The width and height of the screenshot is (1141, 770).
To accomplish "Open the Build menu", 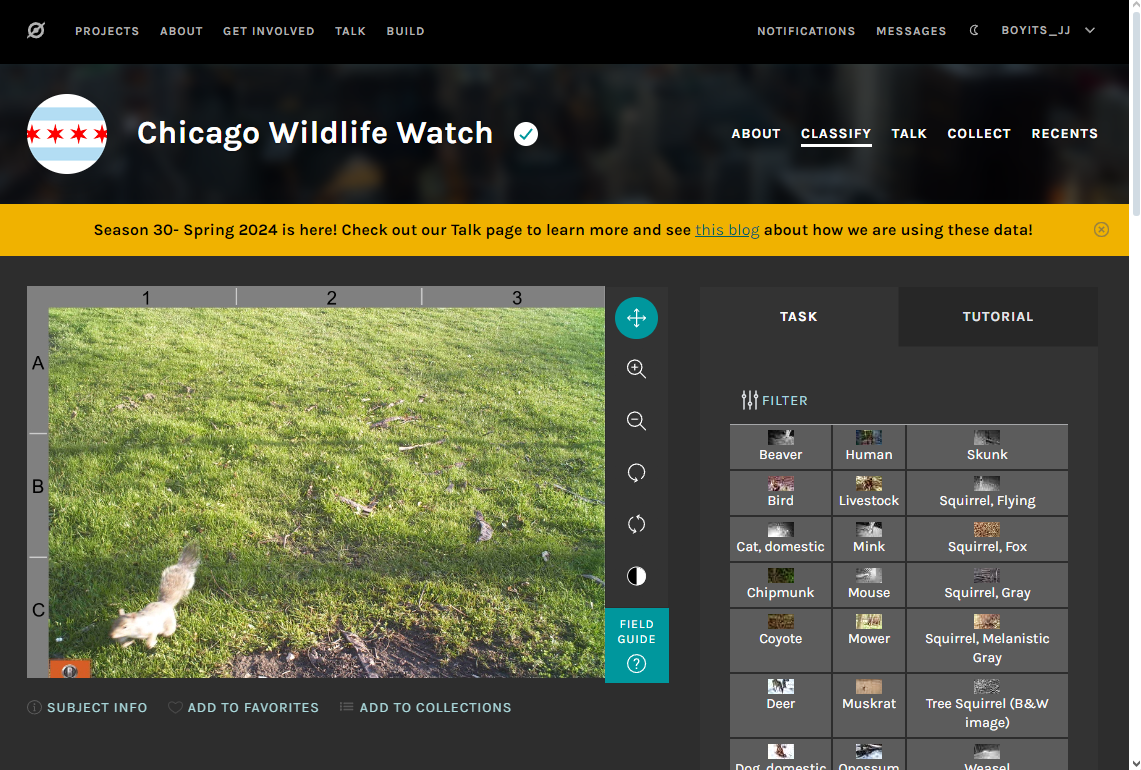I will (x=405, y=31).
